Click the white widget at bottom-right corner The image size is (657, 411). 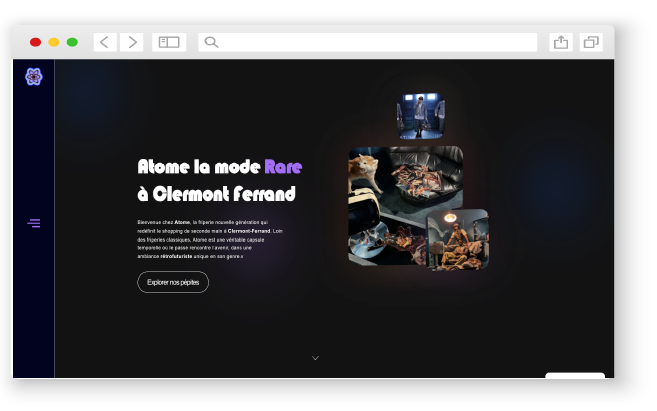pyautogui.click(x=574, y=376)
